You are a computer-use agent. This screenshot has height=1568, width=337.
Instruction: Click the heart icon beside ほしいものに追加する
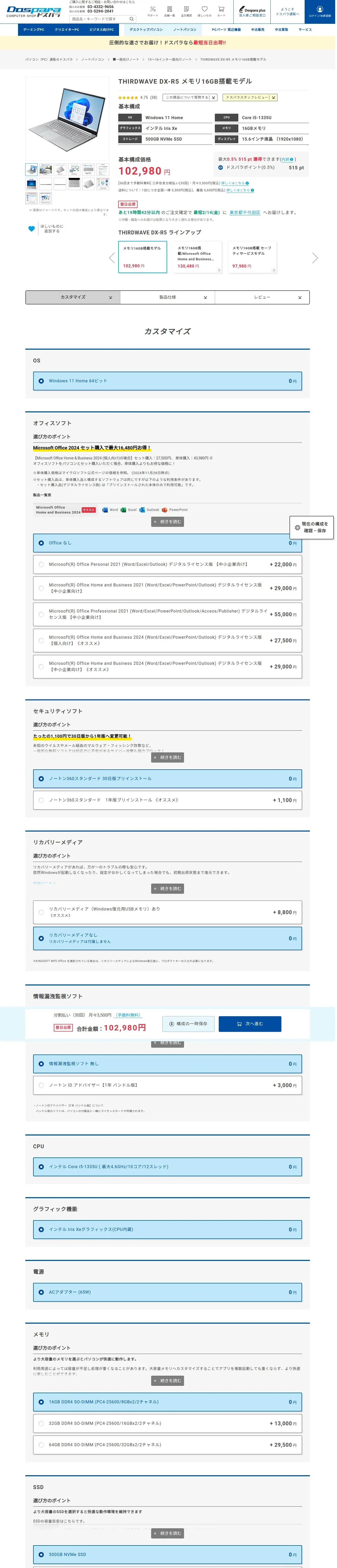pos(32,229)
